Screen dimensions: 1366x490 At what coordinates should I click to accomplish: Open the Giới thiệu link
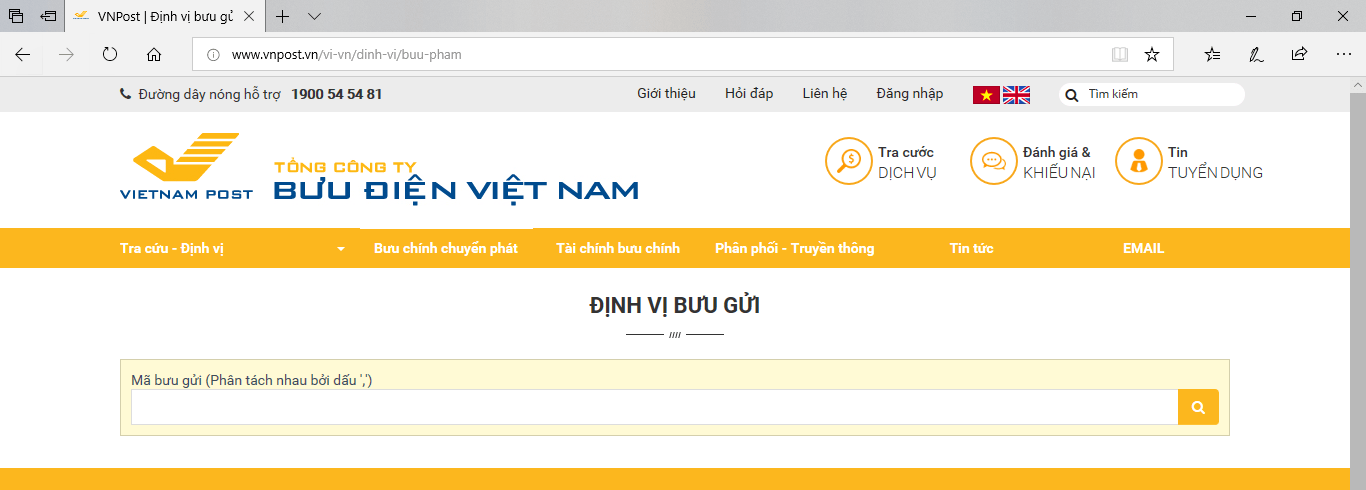click(666, 93)
